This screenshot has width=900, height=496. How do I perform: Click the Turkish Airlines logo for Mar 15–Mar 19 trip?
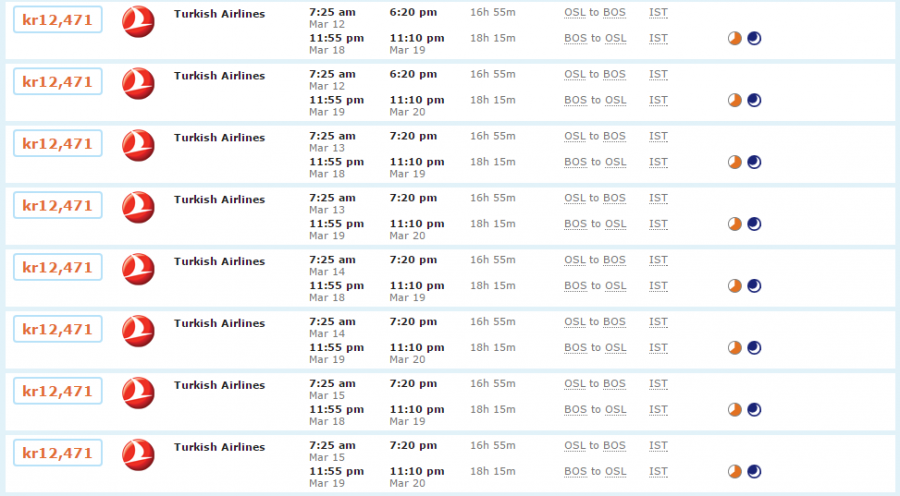(x=138, y=455)
